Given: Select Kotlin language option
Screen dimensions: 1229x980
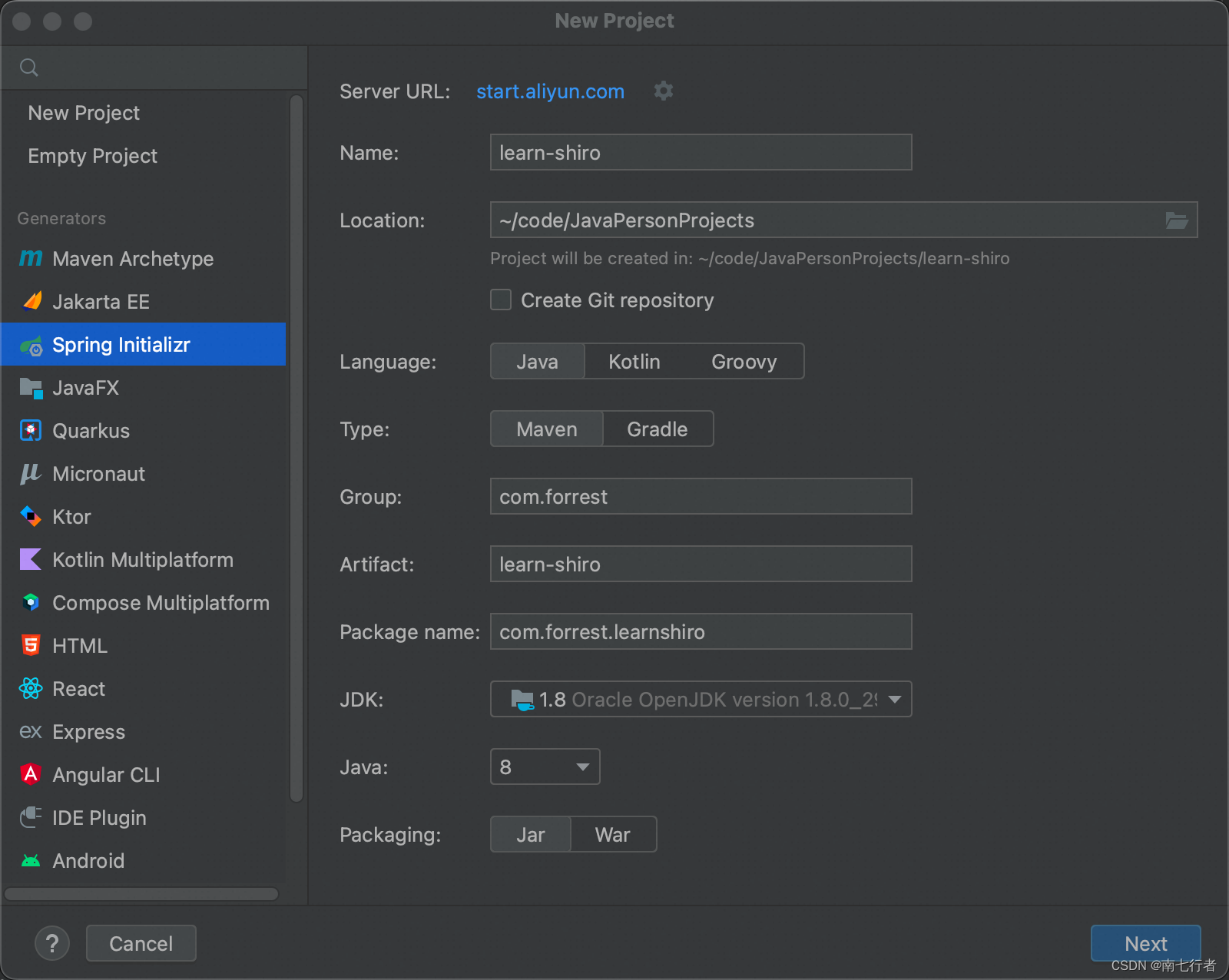Looking at the screenshot, I should point(634,362).
